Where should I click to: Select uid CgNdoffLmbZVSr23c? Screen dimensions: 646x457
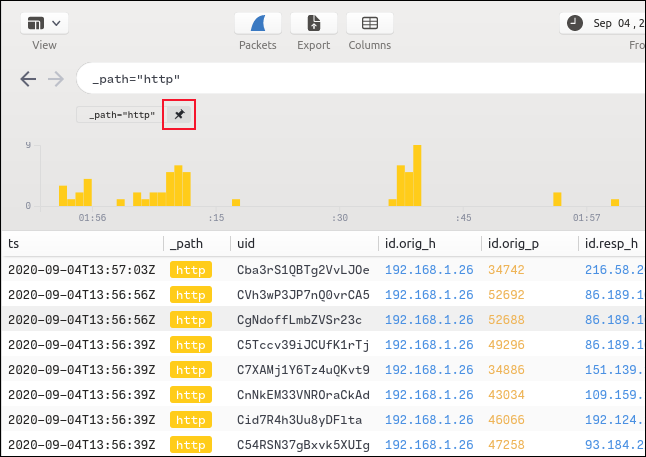[x=300, y=320]
